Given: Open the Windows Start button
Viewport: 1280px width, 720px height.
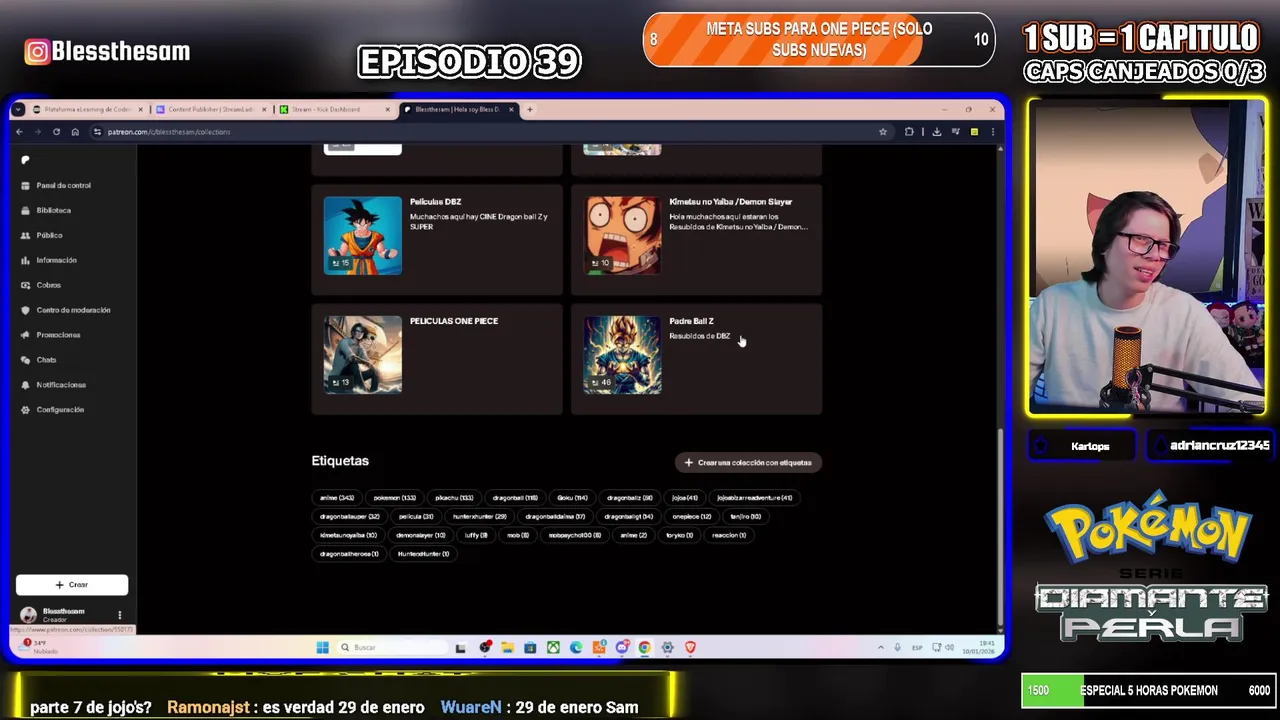Looking at the screenshot, I should click(322, 647).
